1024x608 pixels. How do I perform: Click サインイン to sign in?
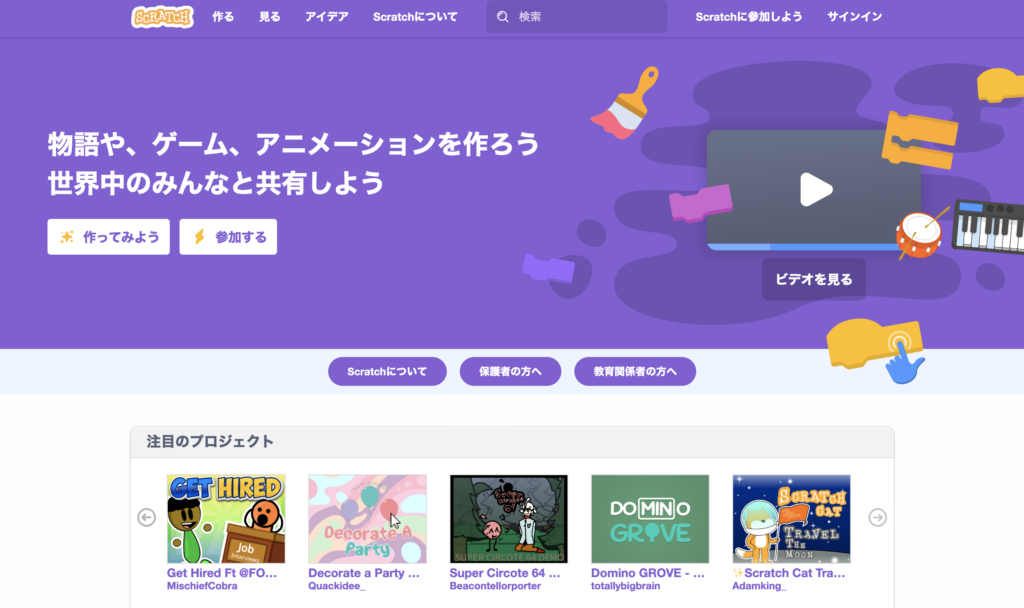point(854,16)
